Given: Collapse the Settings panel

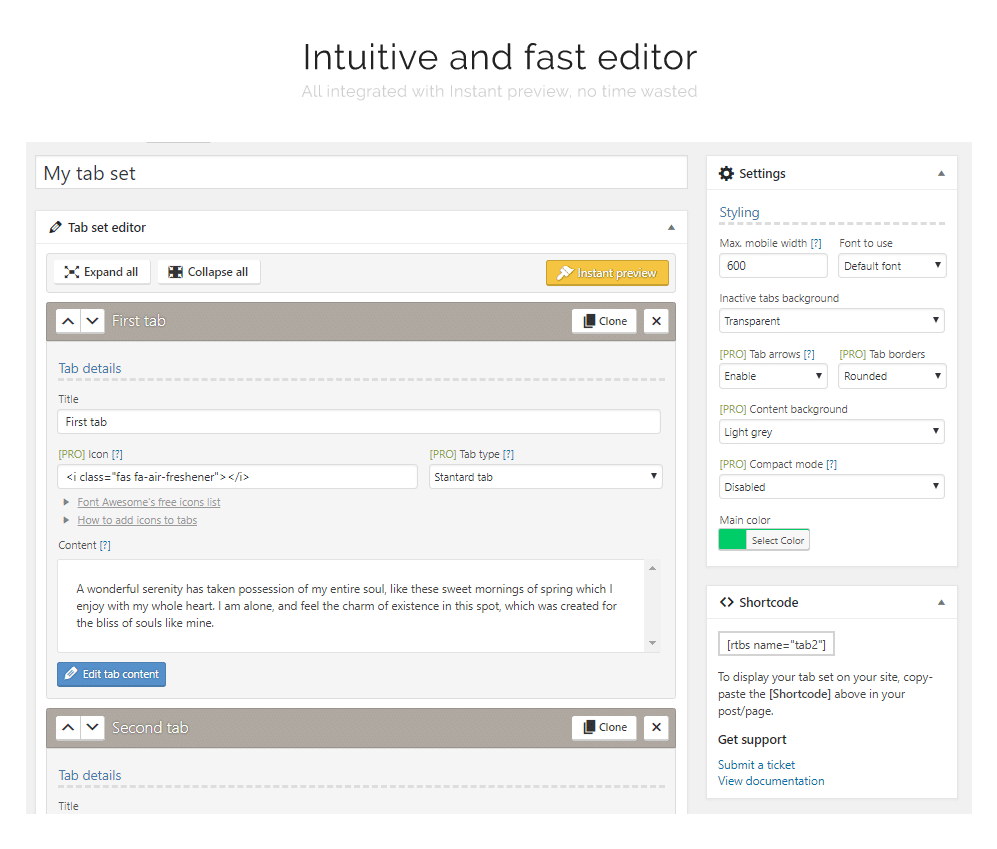Looking at the screenshot, I should point(941,174).
